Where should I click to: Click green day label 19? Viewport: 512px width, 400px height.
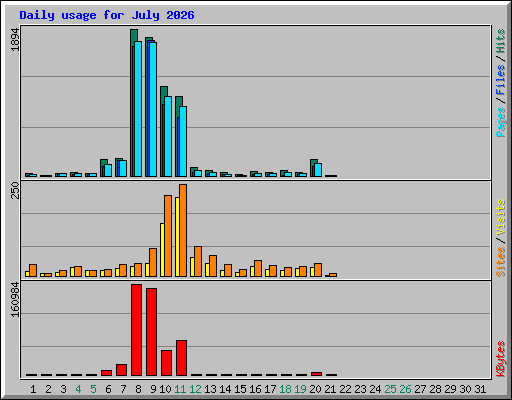[300, 389]
